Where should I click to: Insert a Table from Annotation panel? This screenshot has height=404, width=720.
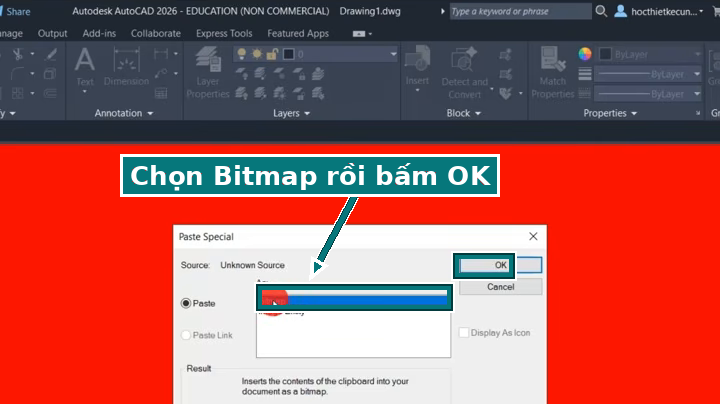(x=161, y=93)
